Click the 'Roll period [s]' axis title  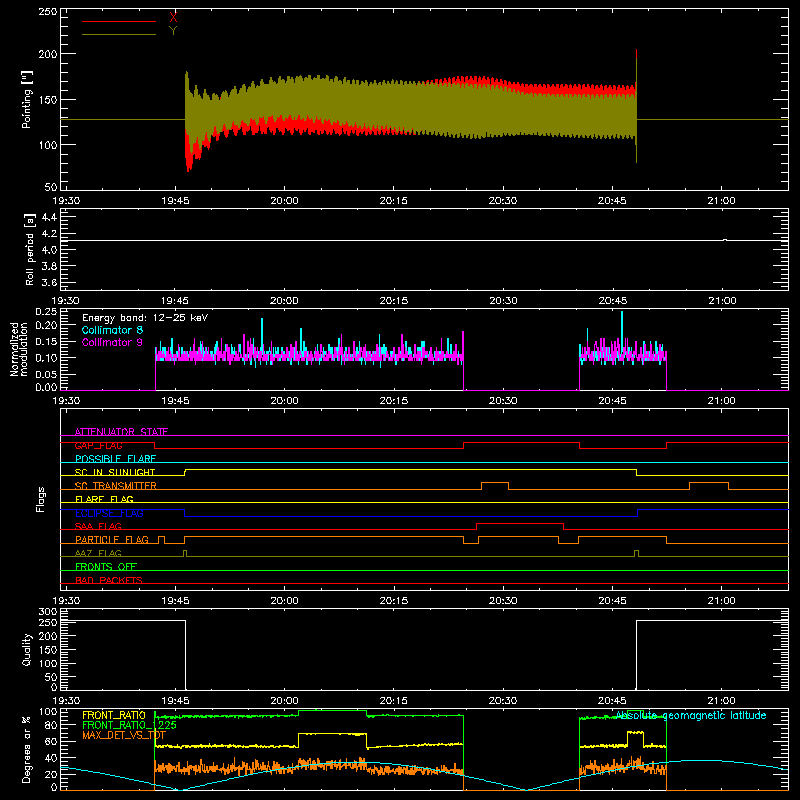coord(30,249)
